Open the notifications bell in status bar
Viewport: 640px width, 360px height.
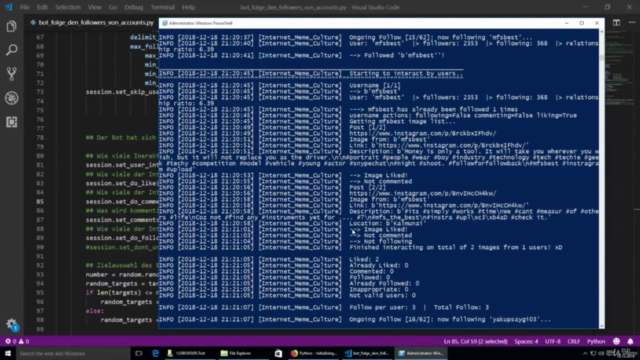point(630,341)
